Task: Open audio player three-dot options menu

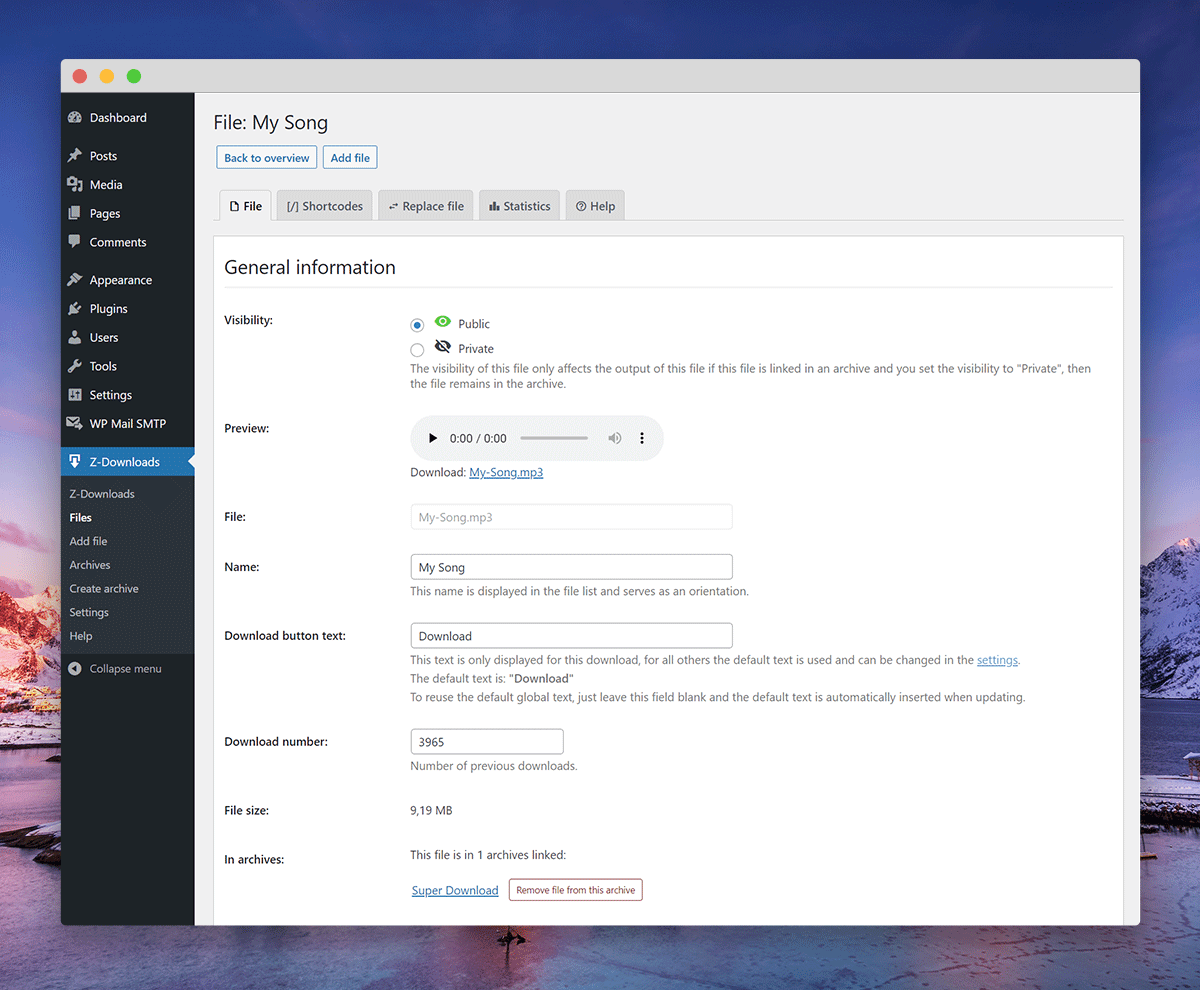Action: pyautogui.click(x=642, y=438)
